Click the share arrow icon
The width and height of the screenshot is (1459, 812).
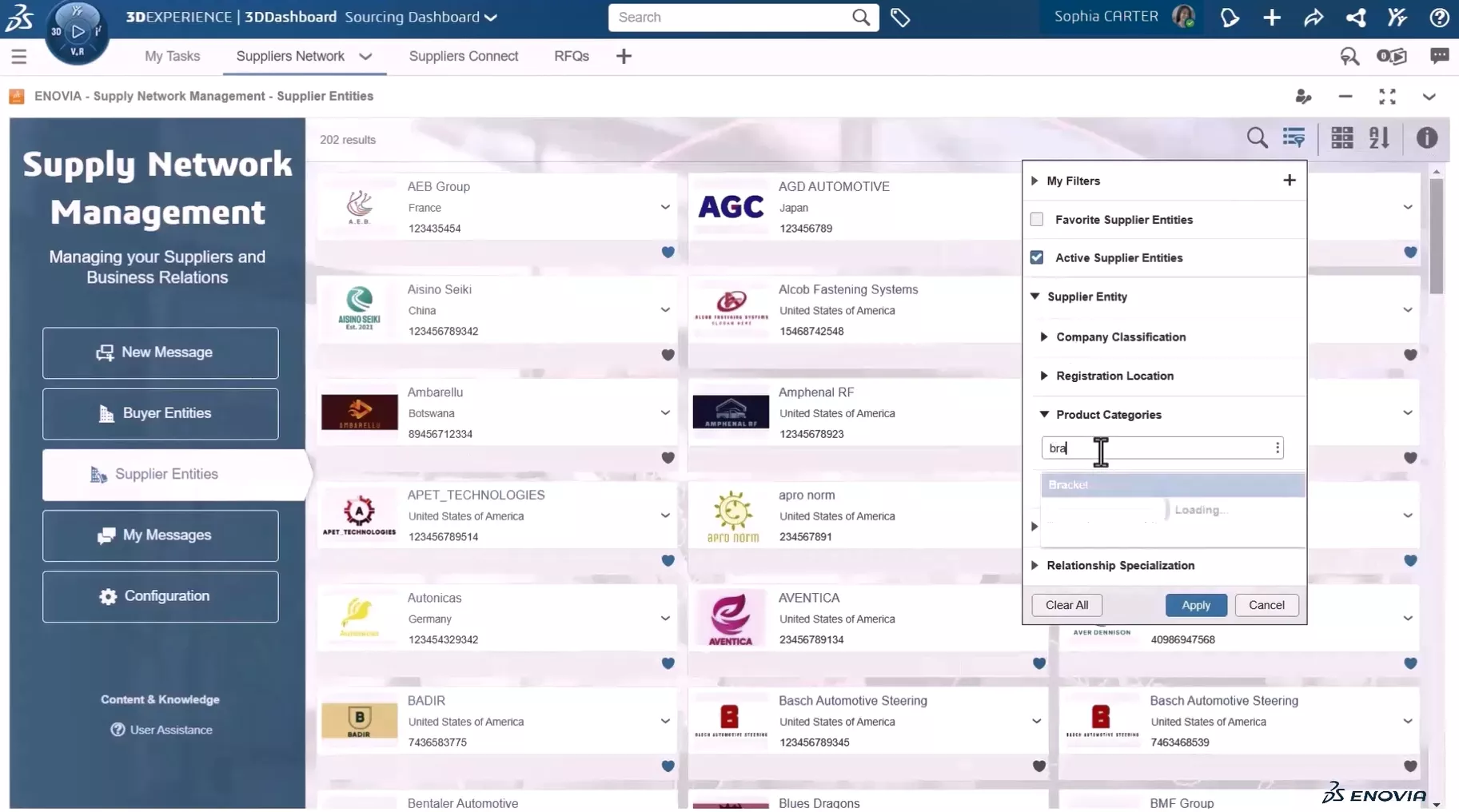tap(1313, 17)
